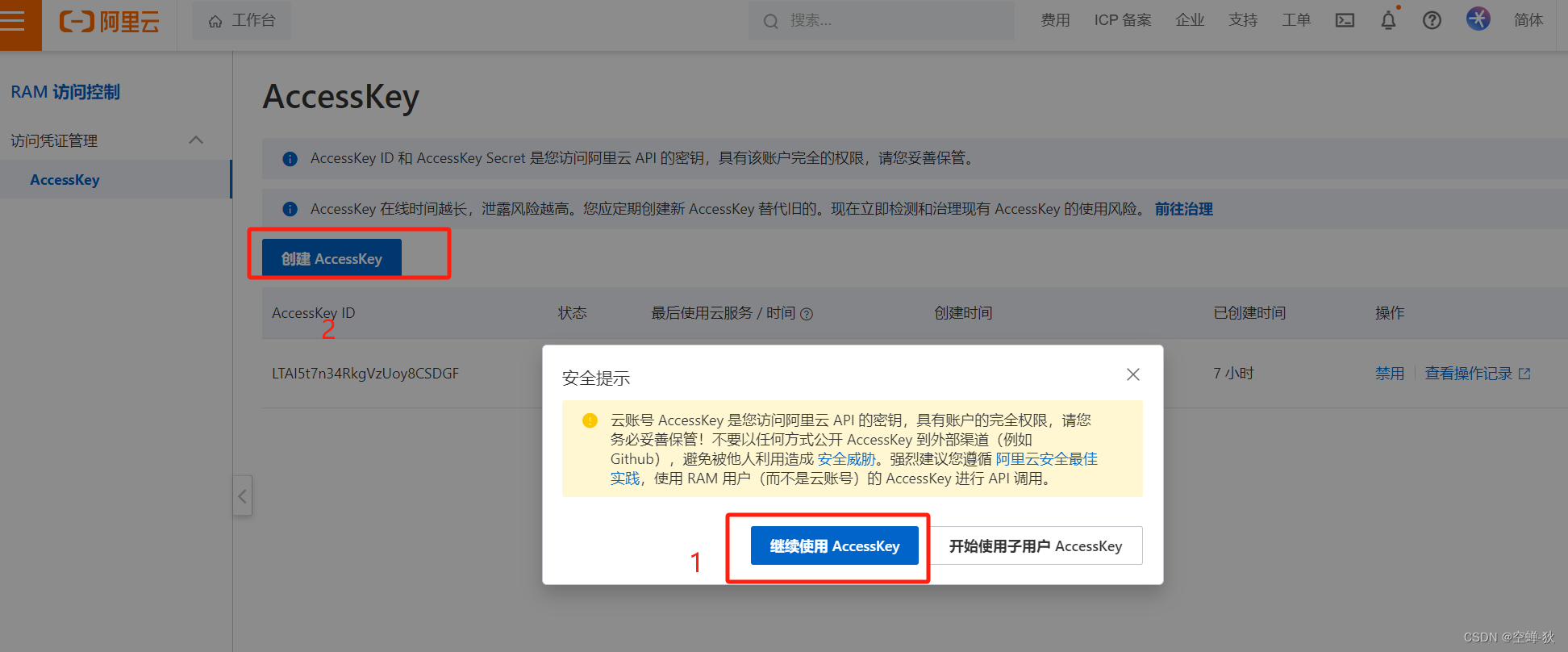
Task: Collapse the left sidebar handle
Action: [243, 496]
